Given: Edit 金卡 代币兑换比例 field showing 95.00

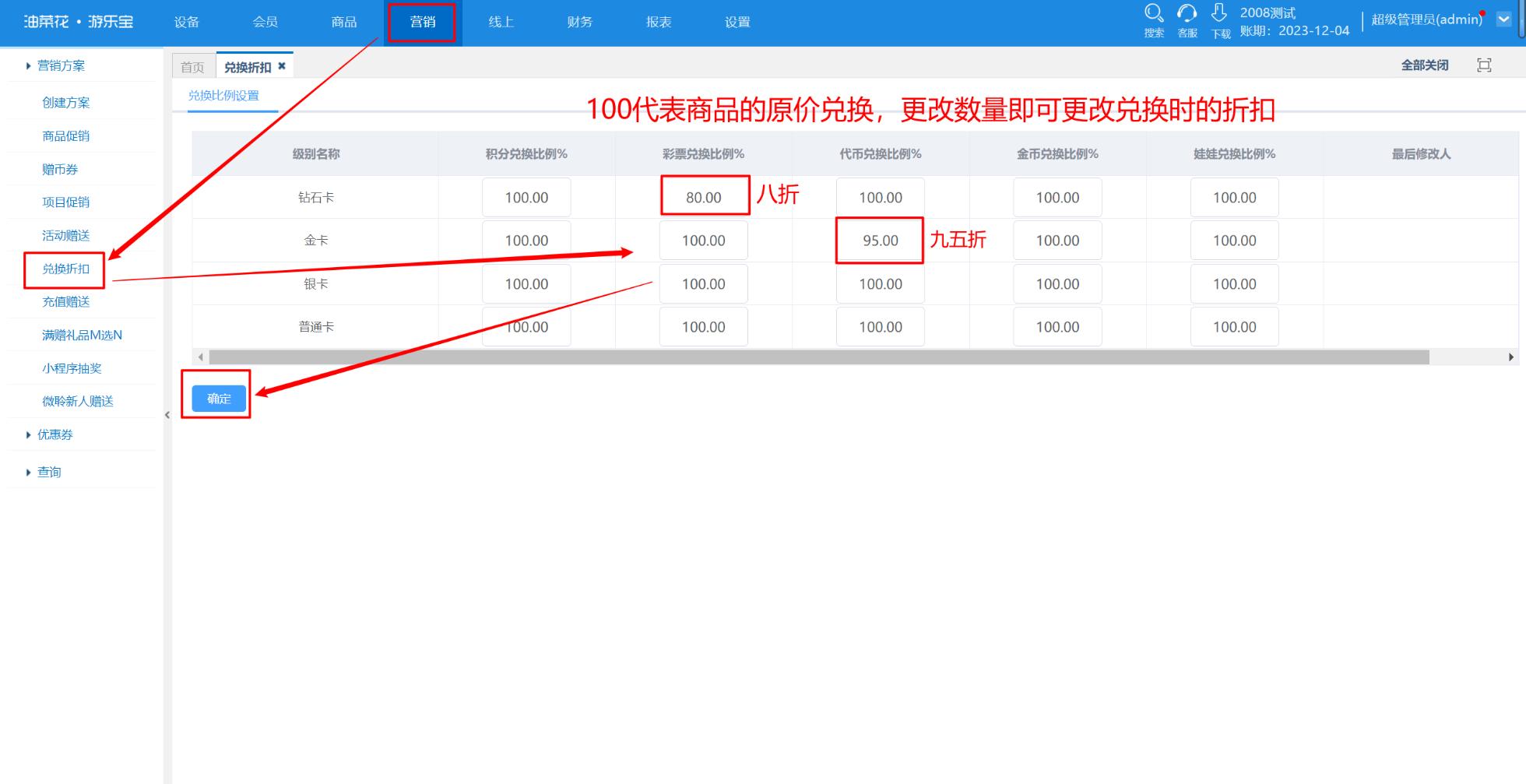Looking at the screenshot, I should point(881,241).
